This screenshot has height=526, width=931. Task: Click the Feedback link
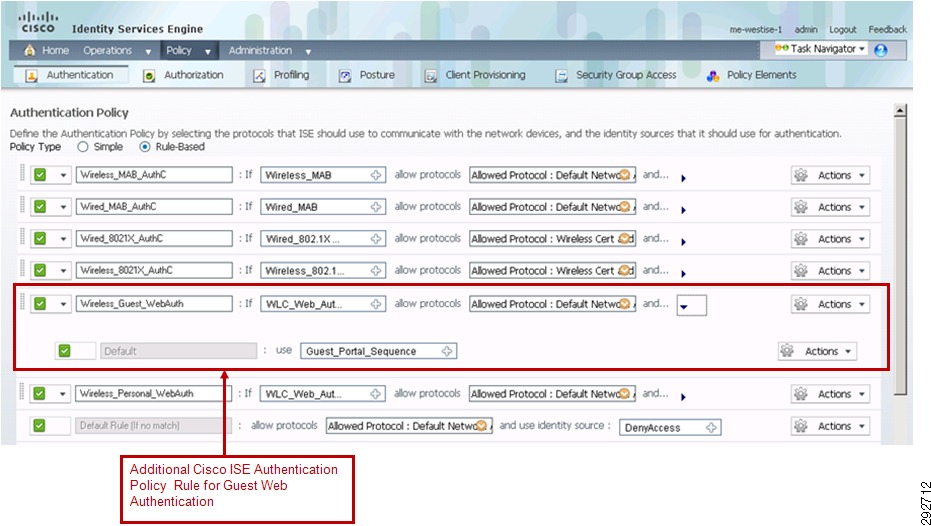(888, 30)
